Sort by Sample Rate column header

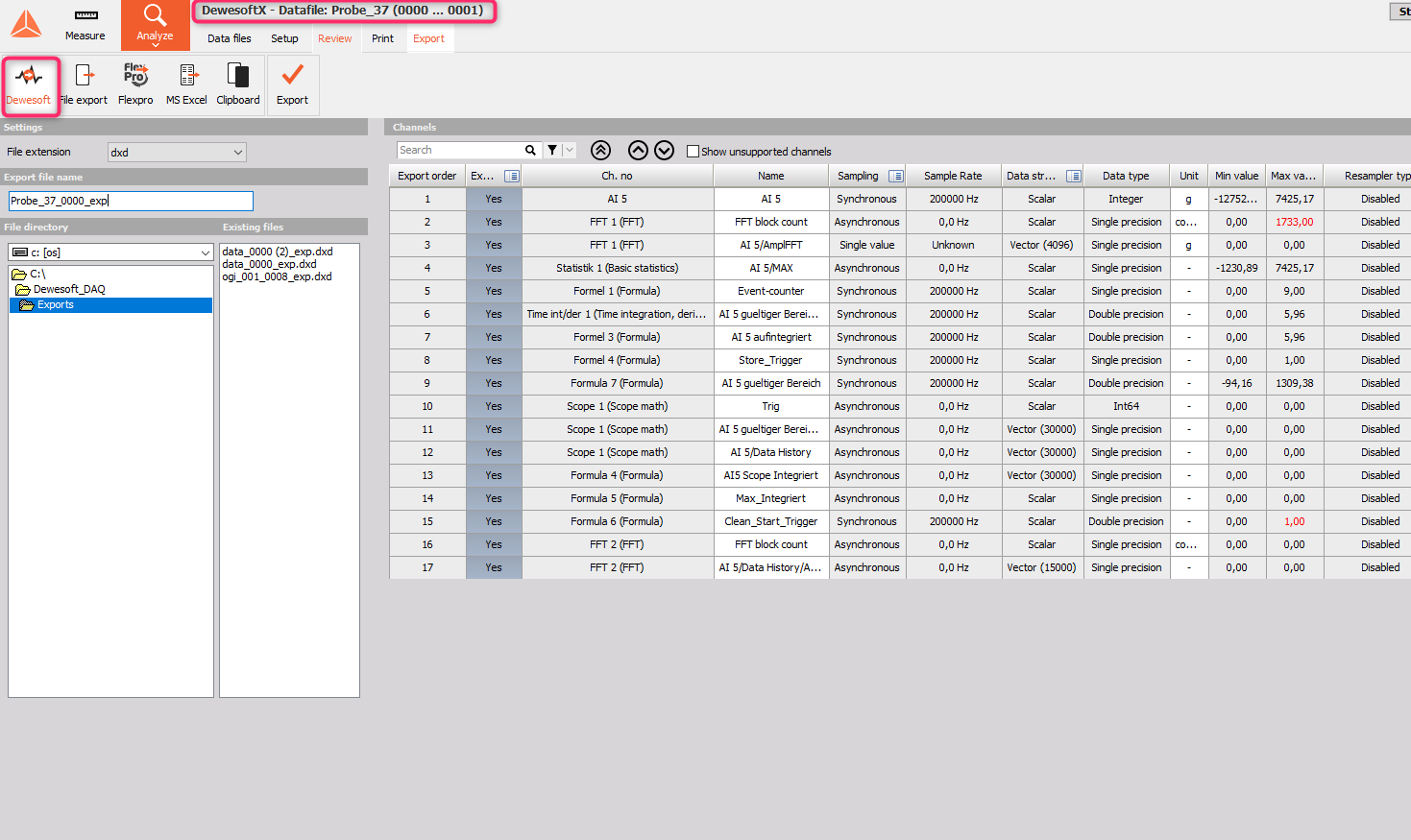coord(954,176)
